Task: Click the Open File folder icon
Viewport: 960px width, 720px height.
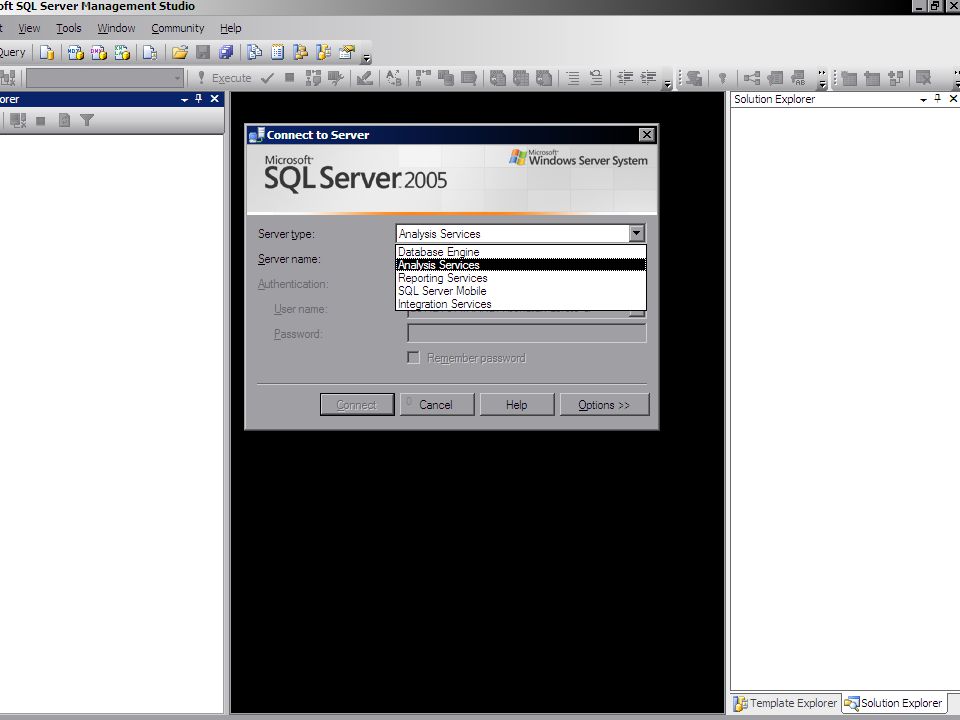Action: [179, 53]
